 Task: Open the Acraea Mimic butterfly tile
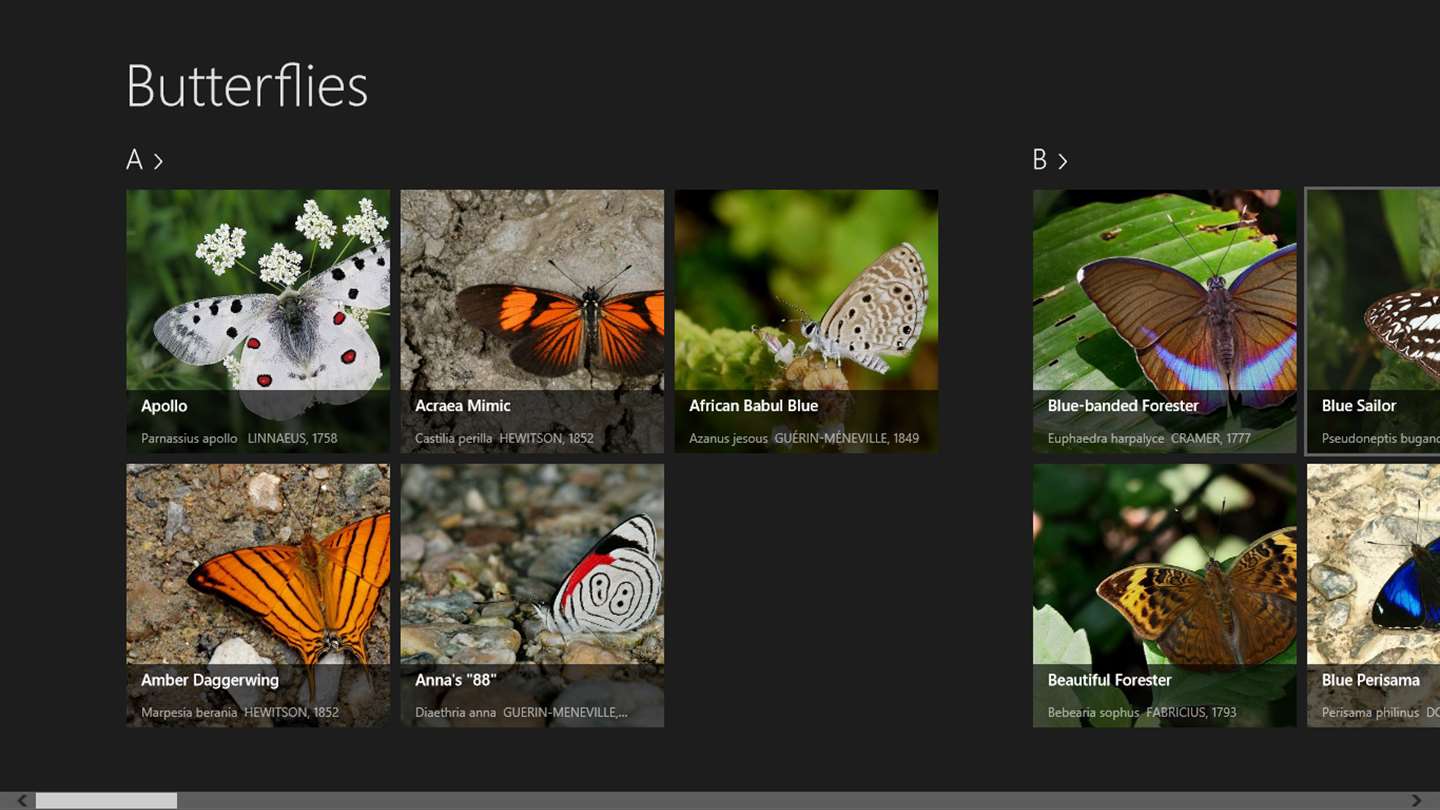(532, 321)
